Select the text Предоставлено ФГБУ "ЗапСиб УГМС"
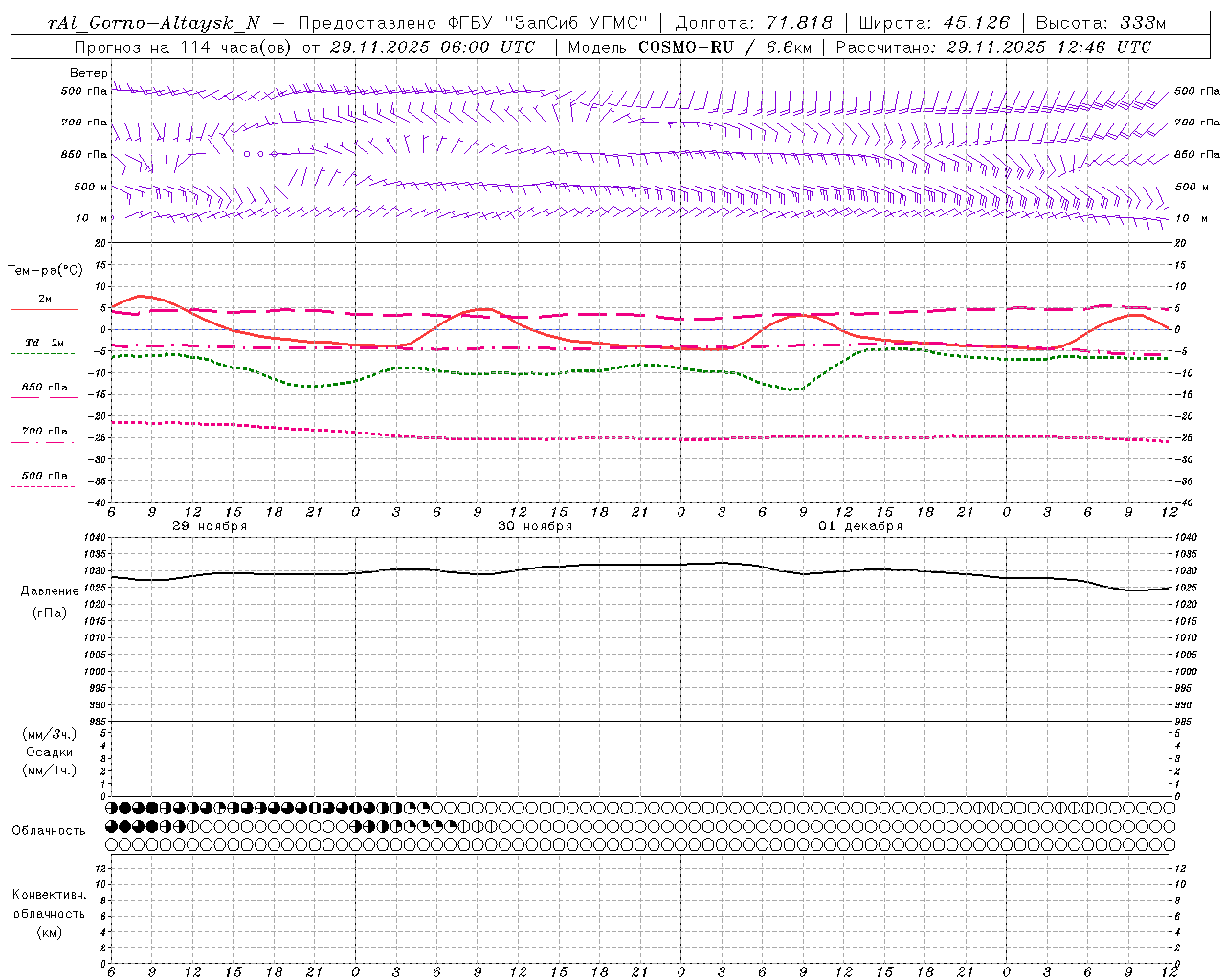 [473, 23]
